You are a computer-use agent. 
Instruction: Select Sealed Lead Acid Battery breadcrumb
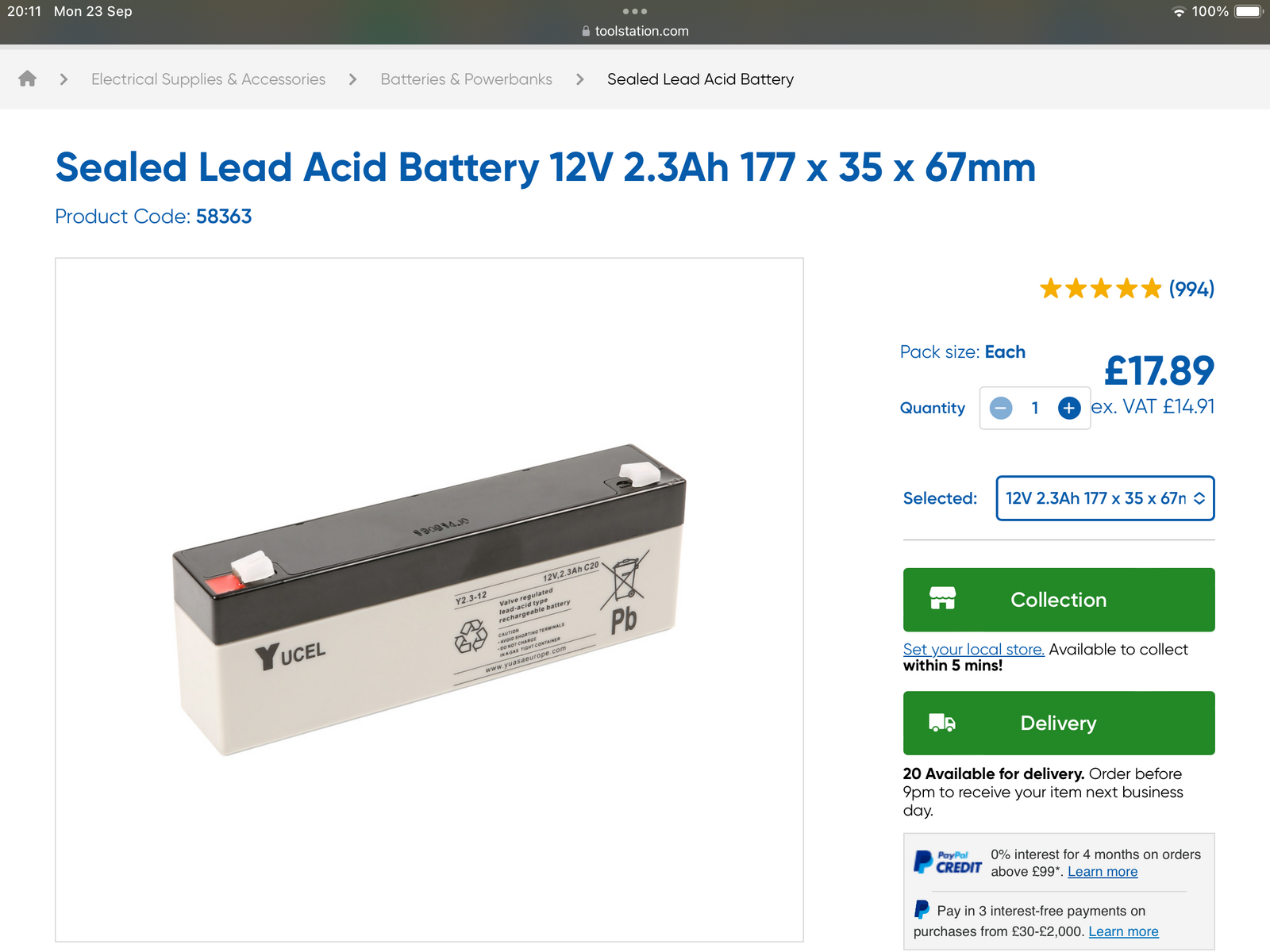click(x=700, y=79)
